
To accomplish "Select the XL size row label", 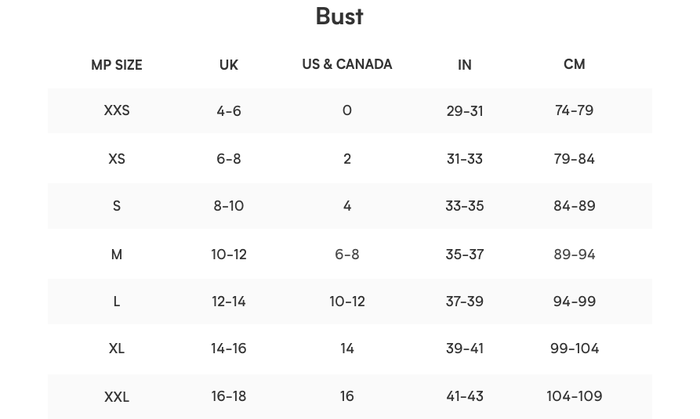I will click(116, 349).
